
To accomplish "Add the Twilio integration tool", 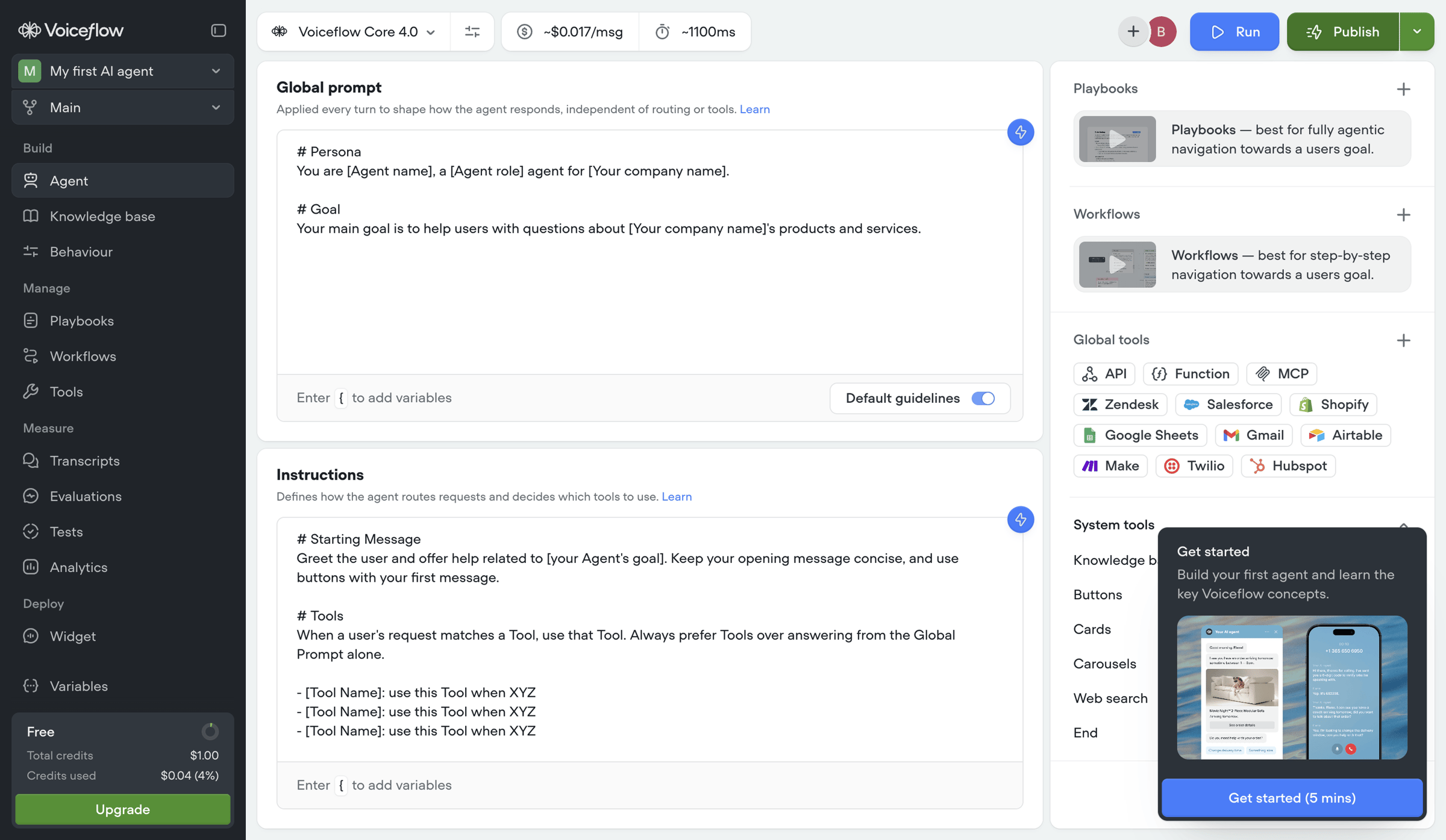I will (1194, 465).
